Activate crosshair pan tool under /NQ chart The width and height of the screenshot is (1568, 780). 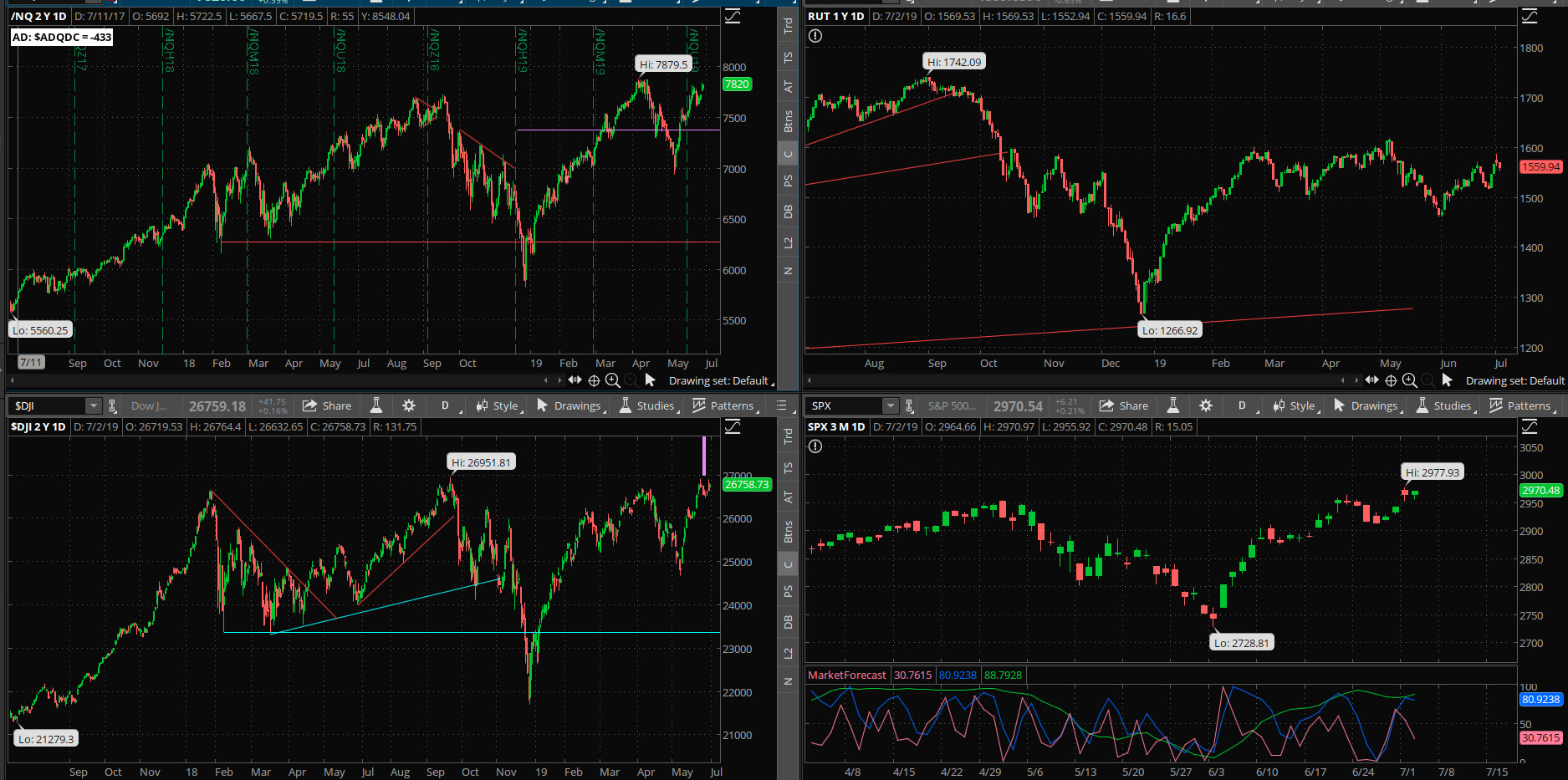(594, 380)
